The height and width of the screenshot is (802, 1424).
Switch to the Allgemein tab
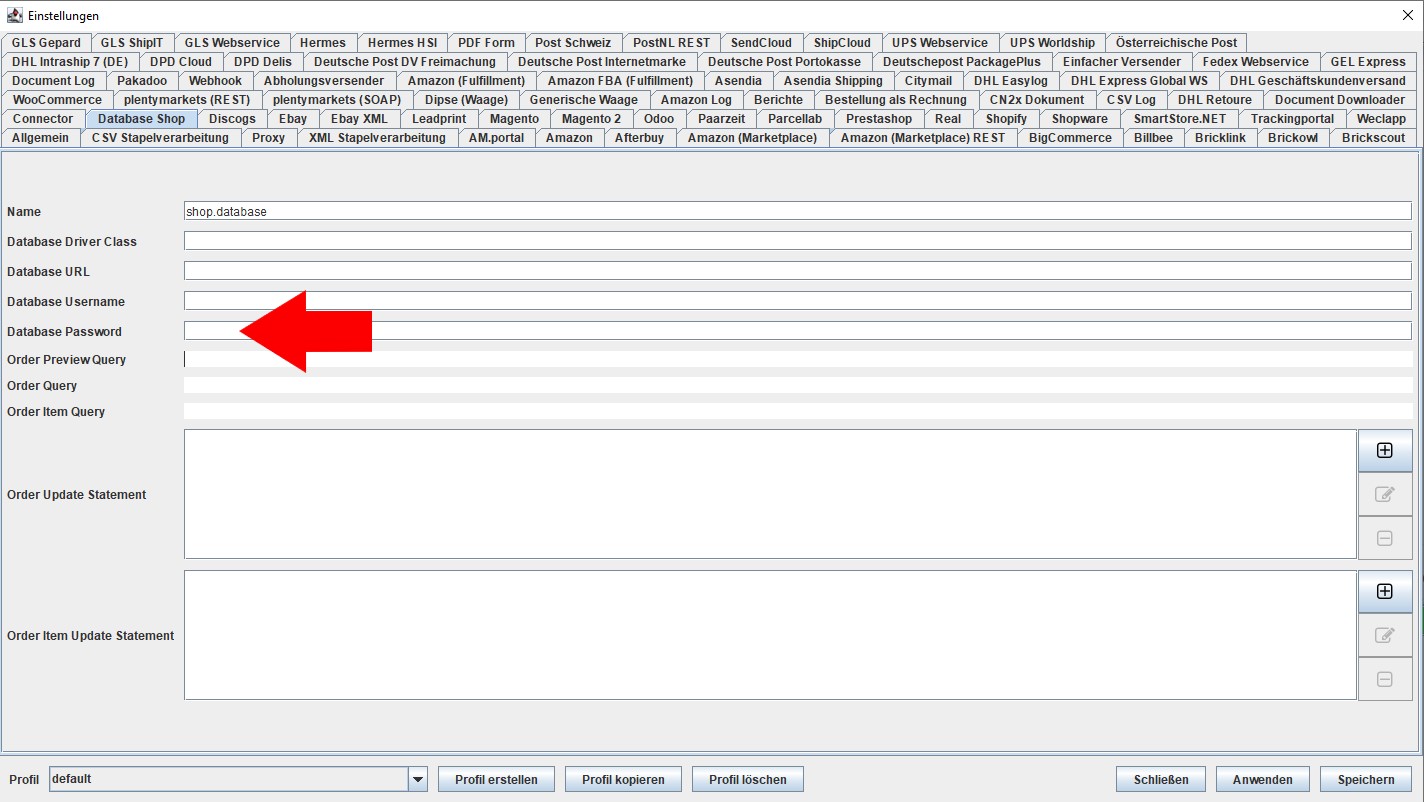[40, 138]
